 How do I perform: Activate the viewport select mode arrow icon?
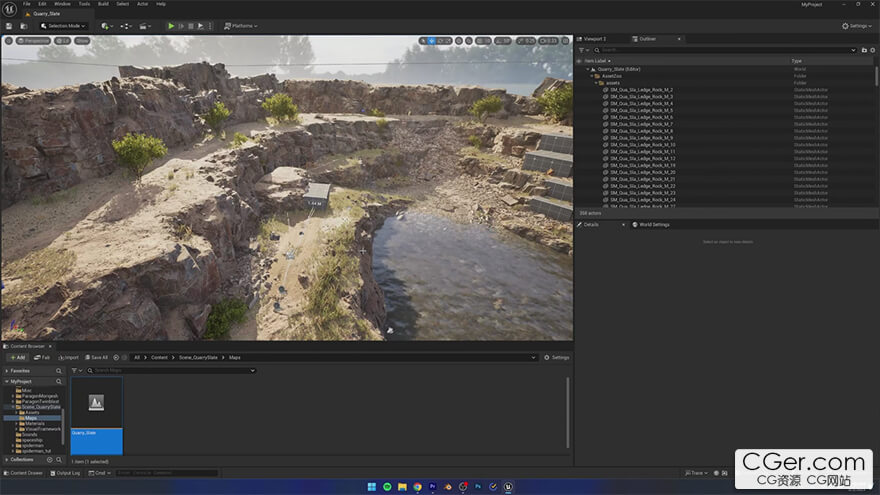click(423, 41)
